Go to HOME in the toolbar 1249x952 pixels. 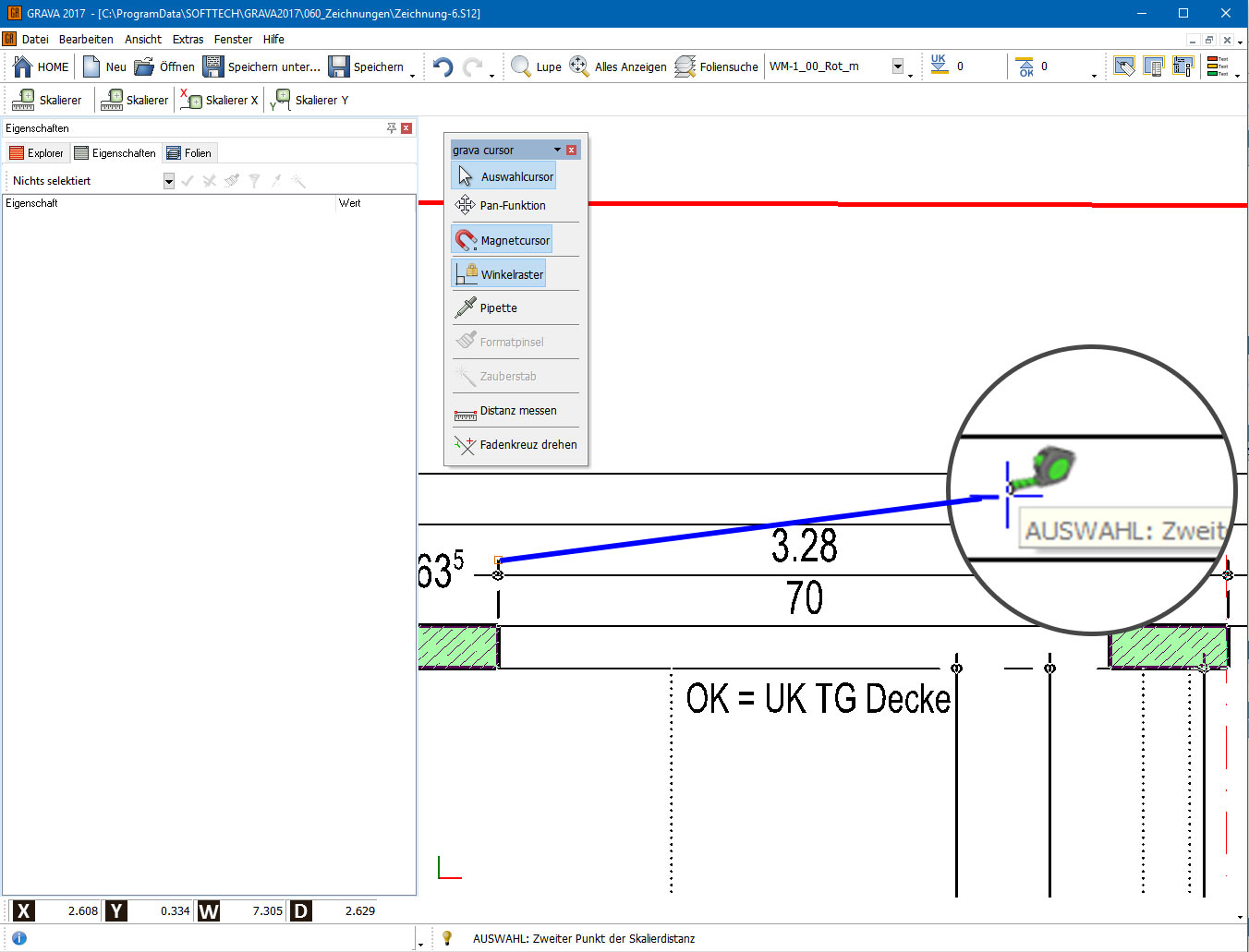coord(42,66)
